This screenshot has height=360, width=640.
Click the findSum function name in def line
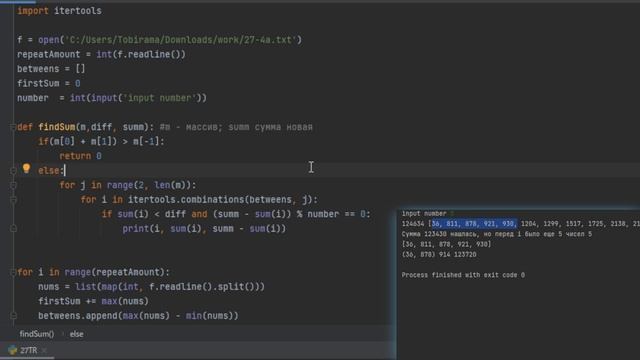coord(57,127)
